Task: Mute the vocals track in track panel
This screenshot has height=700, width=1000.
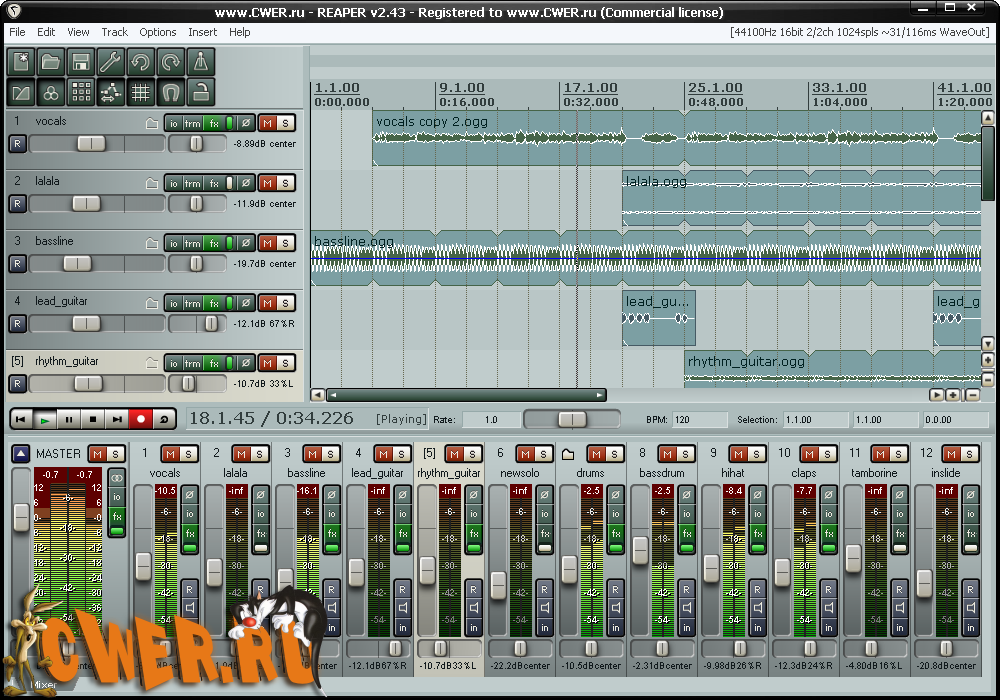Action: coord(267,123)
